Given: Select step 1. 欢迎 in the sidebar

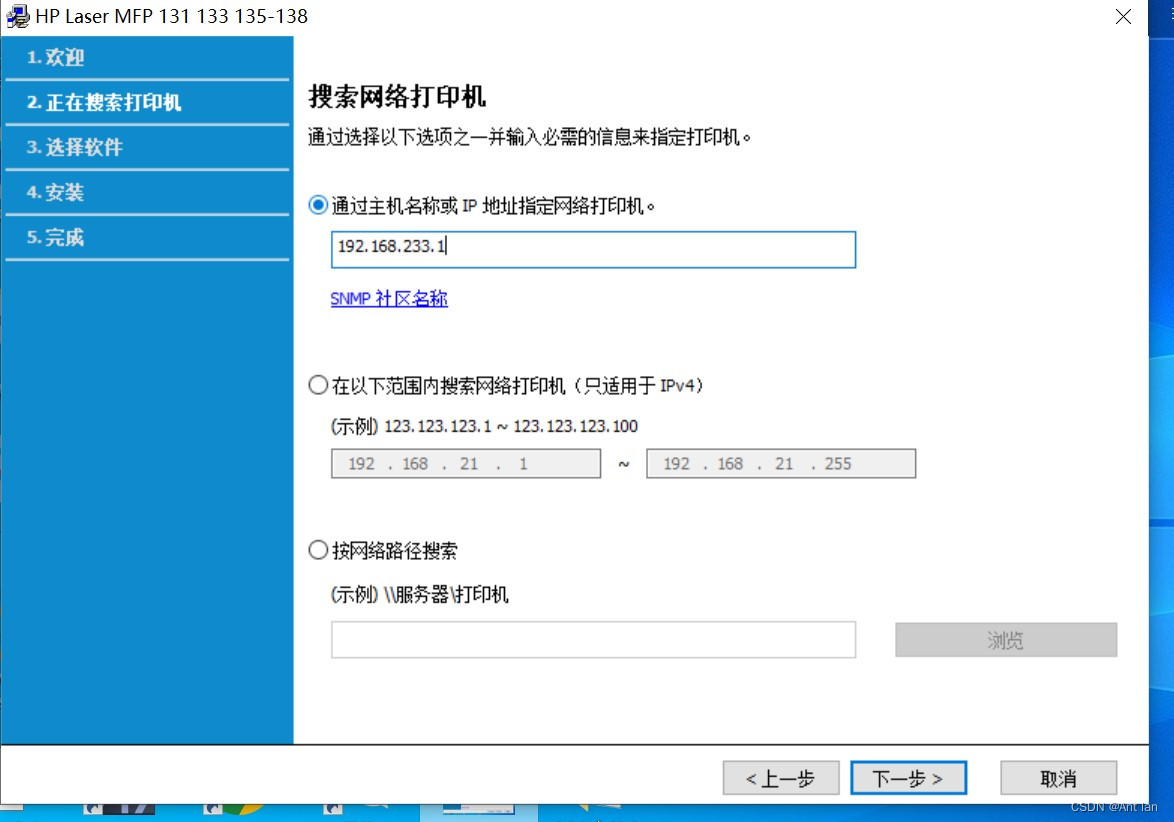Looking at the screenshot, I should (x=147, y=58).
